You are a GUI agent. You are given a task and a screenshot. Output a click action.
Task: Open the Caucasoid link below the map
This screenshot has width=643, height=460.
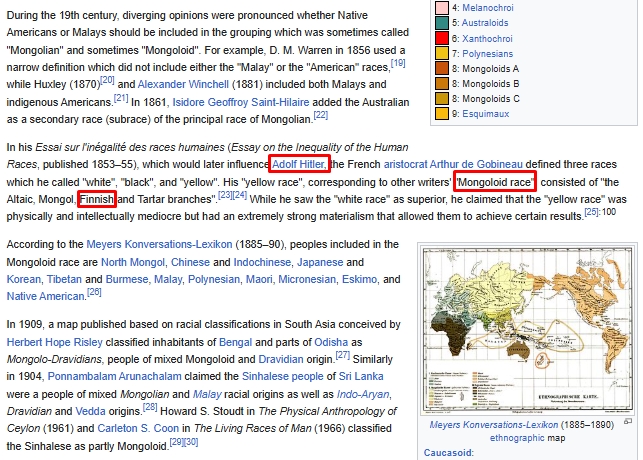447,453
